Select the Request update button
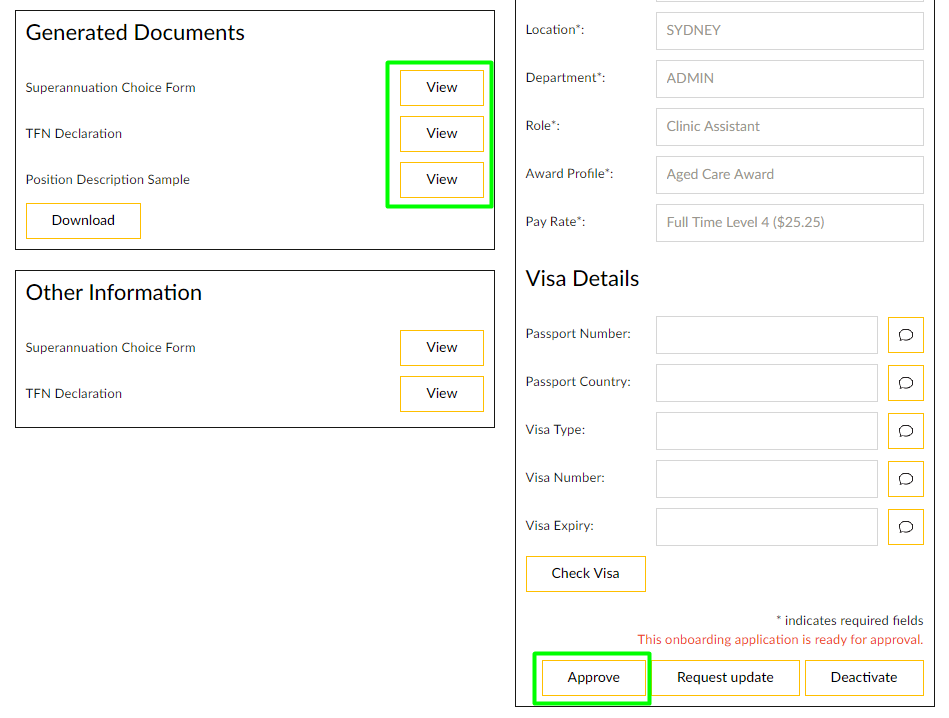This screenshot has height=718, width=949. click(725, 677)
